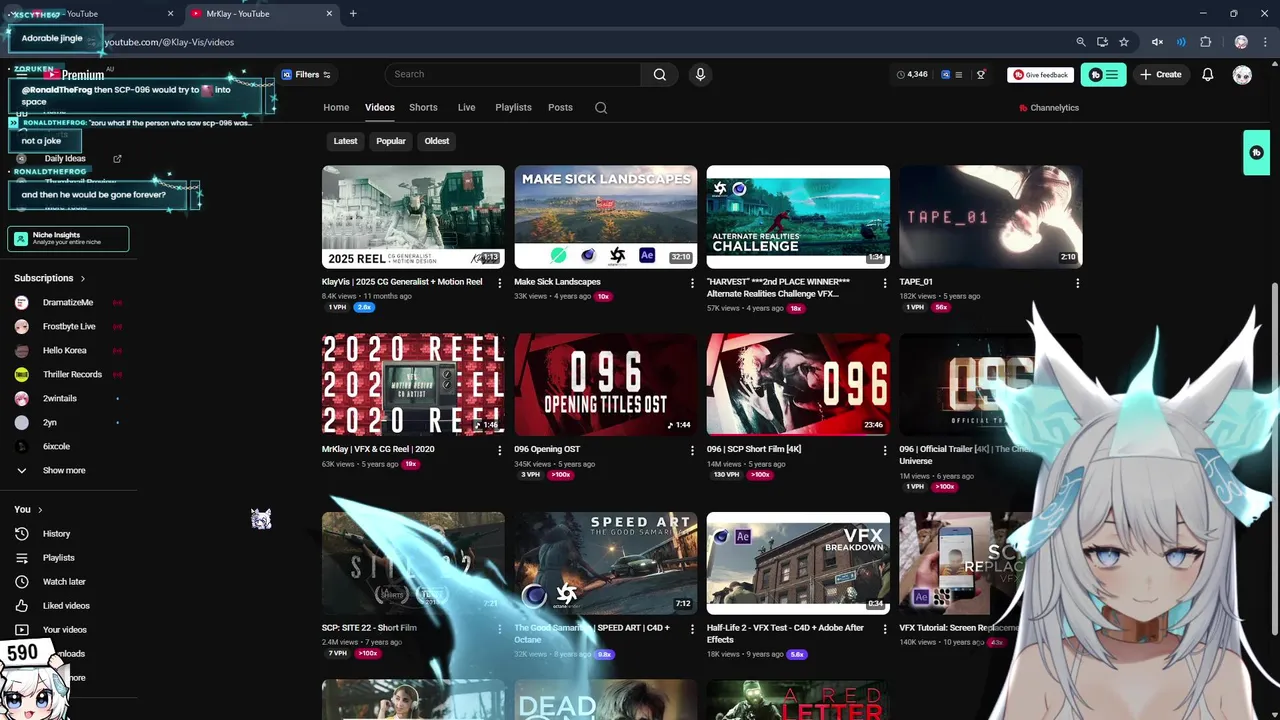The image size is (1280, 720).
Task: Open the TAPE_01 video title
Action: coord(916,282)
